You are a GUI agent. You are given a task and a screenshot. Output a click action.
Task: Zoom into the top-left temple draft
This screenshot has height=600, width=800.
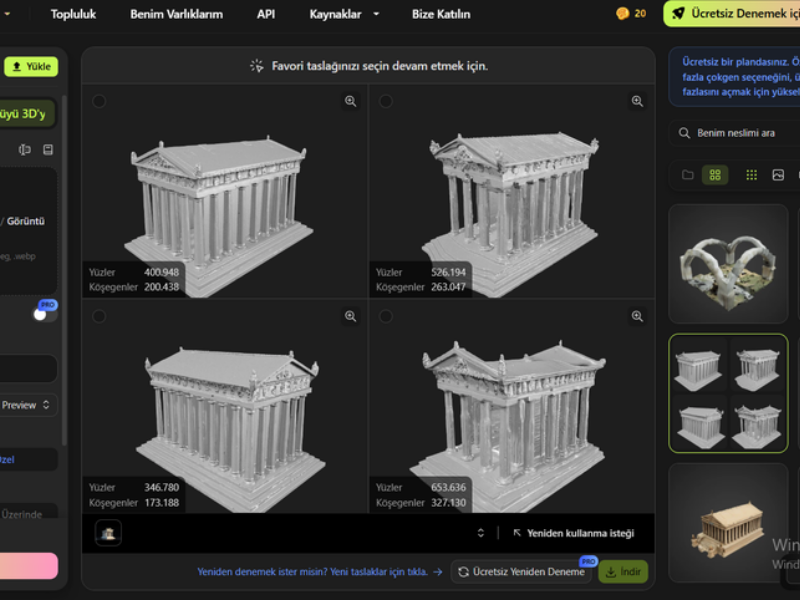click(350, 101)
